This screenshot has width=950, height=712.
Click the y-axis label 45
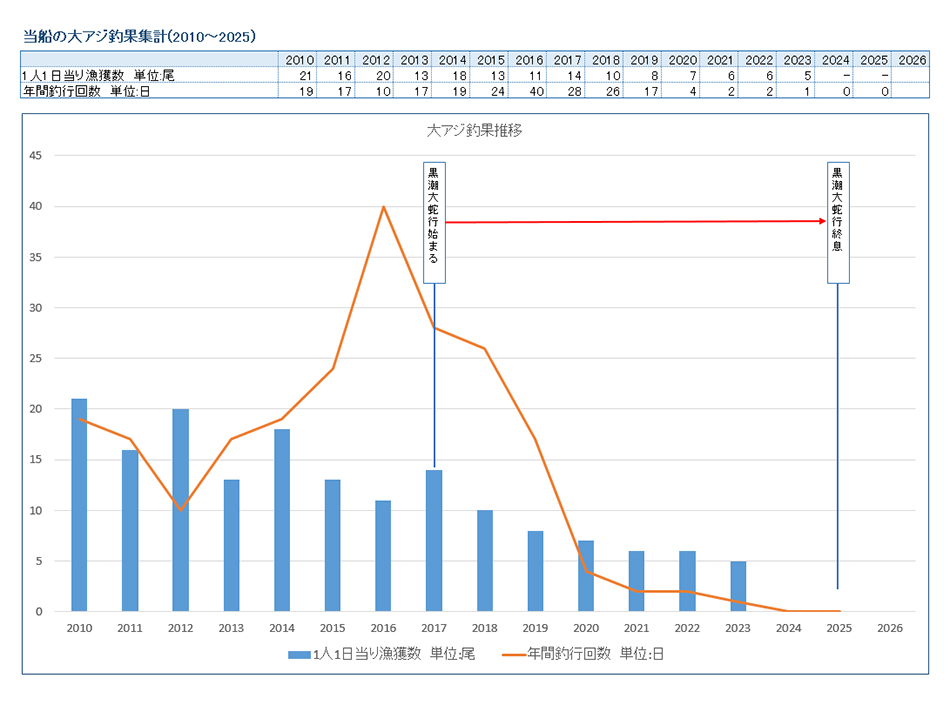pos(35,156)
